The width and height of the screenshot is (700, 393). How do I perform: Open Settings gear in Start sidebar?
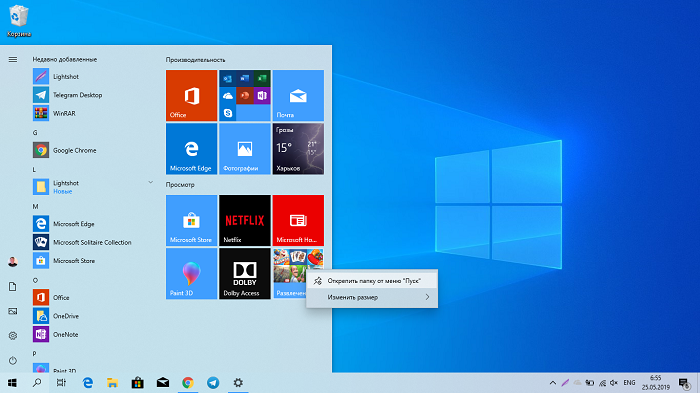13,336
